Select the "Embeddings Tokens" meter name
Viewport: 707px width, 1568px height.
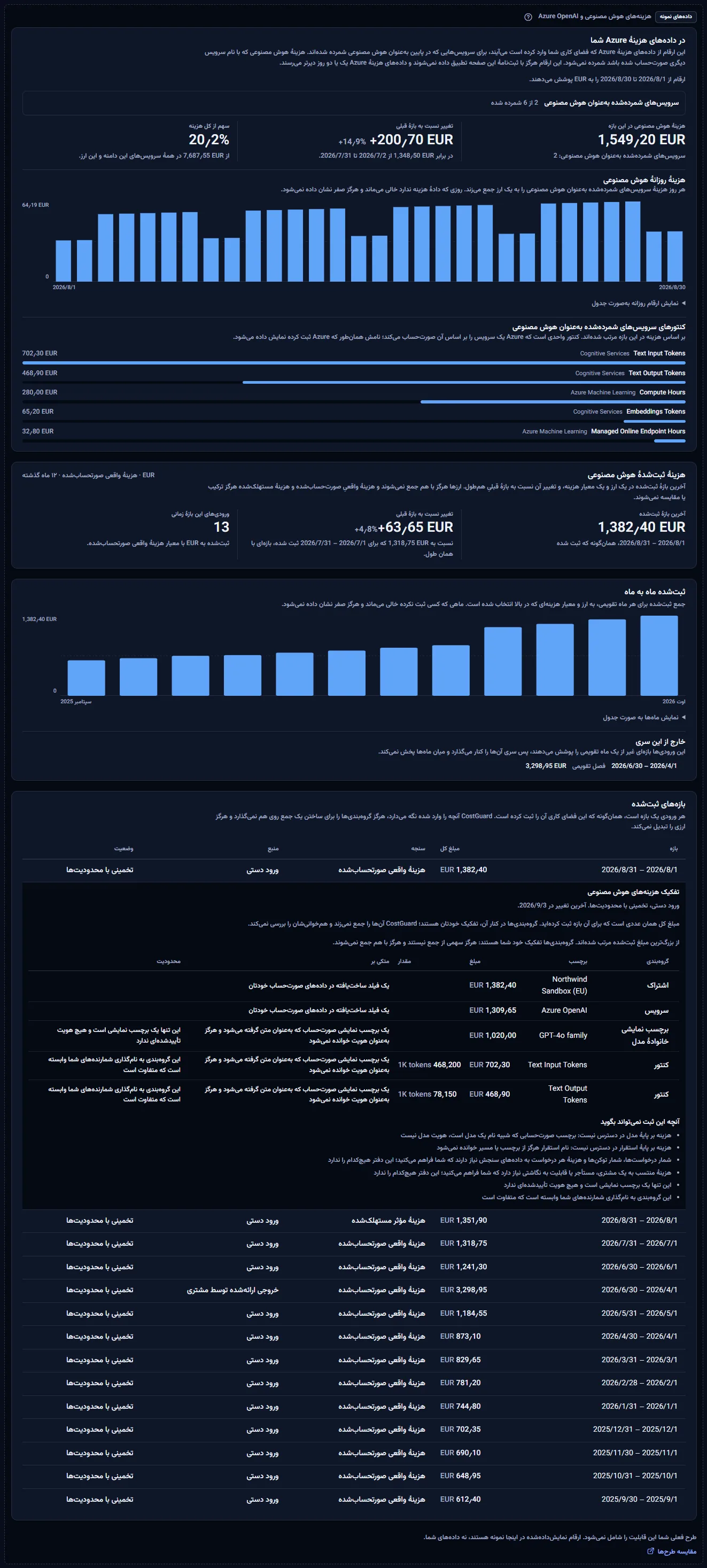656,412
